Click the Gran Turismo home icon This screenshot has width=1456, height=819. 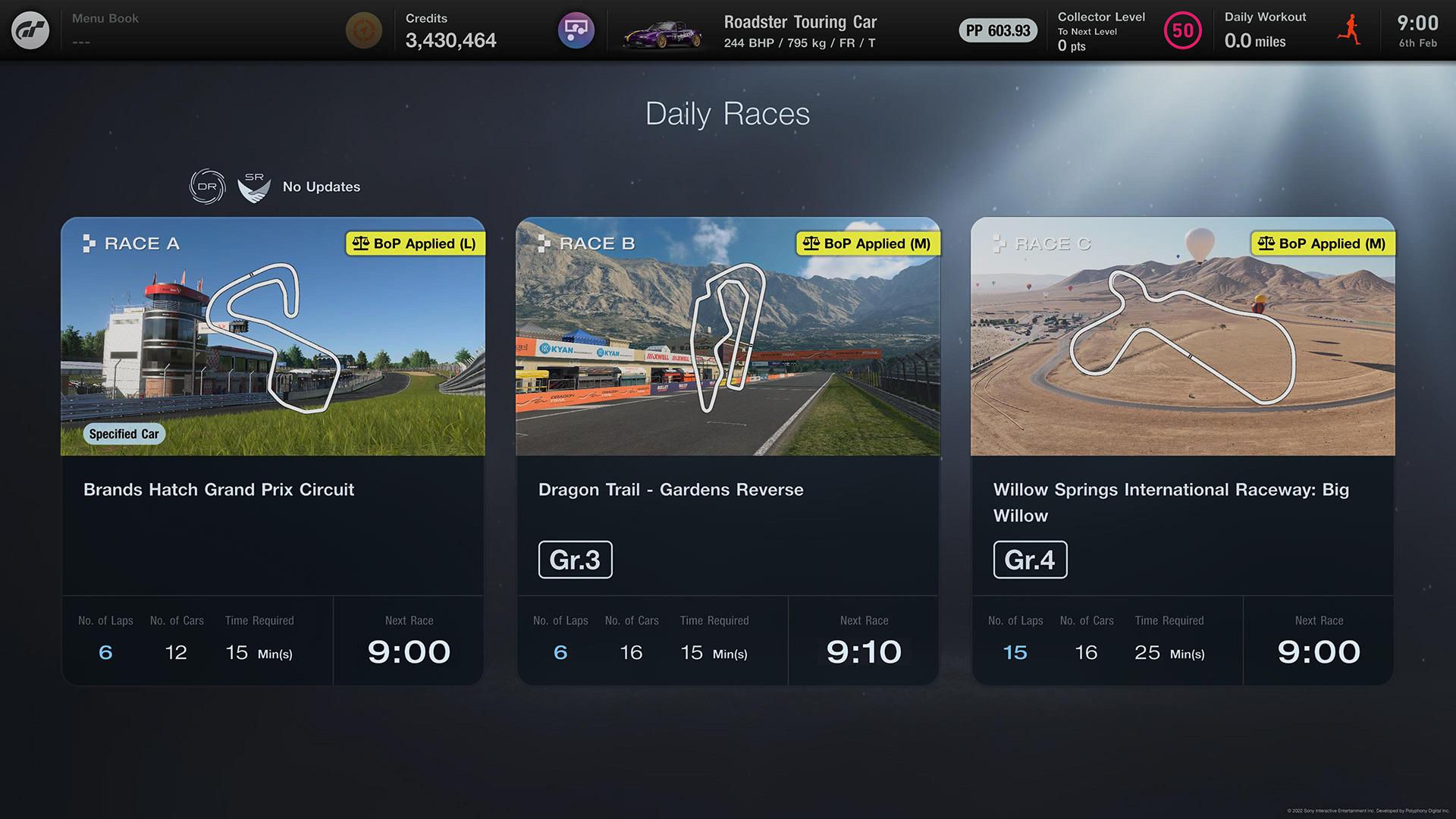[x=30, y=30]
